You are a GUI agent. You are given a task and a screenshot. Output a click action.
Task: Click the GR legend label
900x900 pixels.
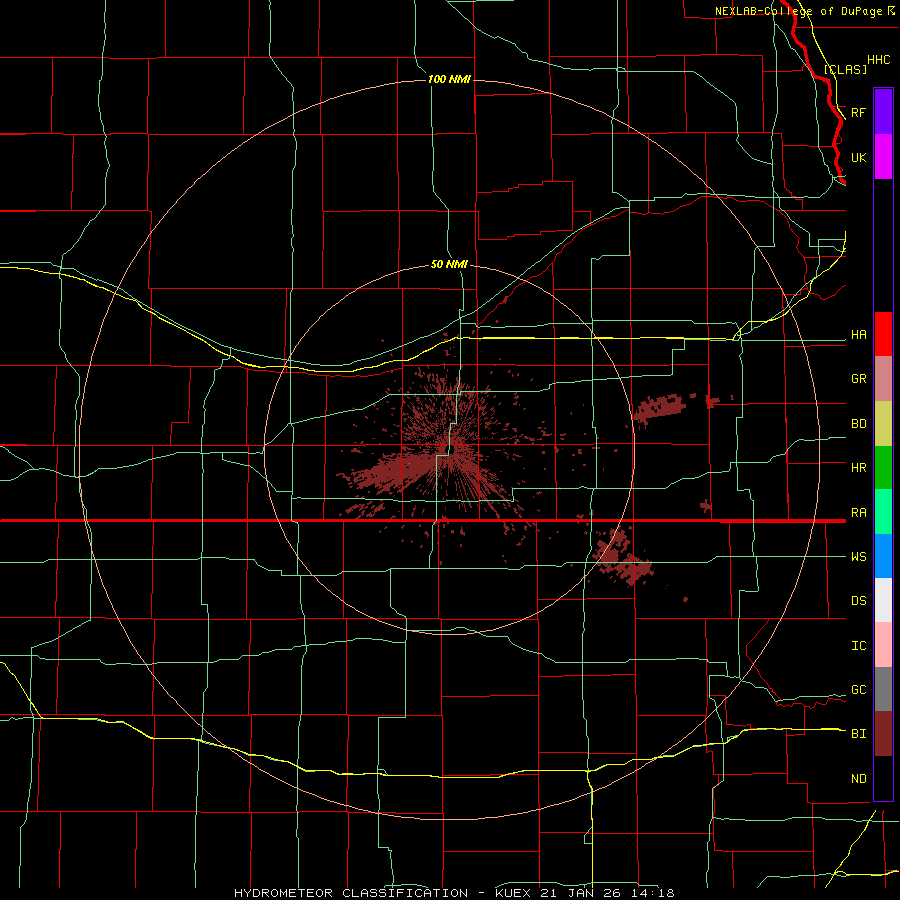coord(858,379)
